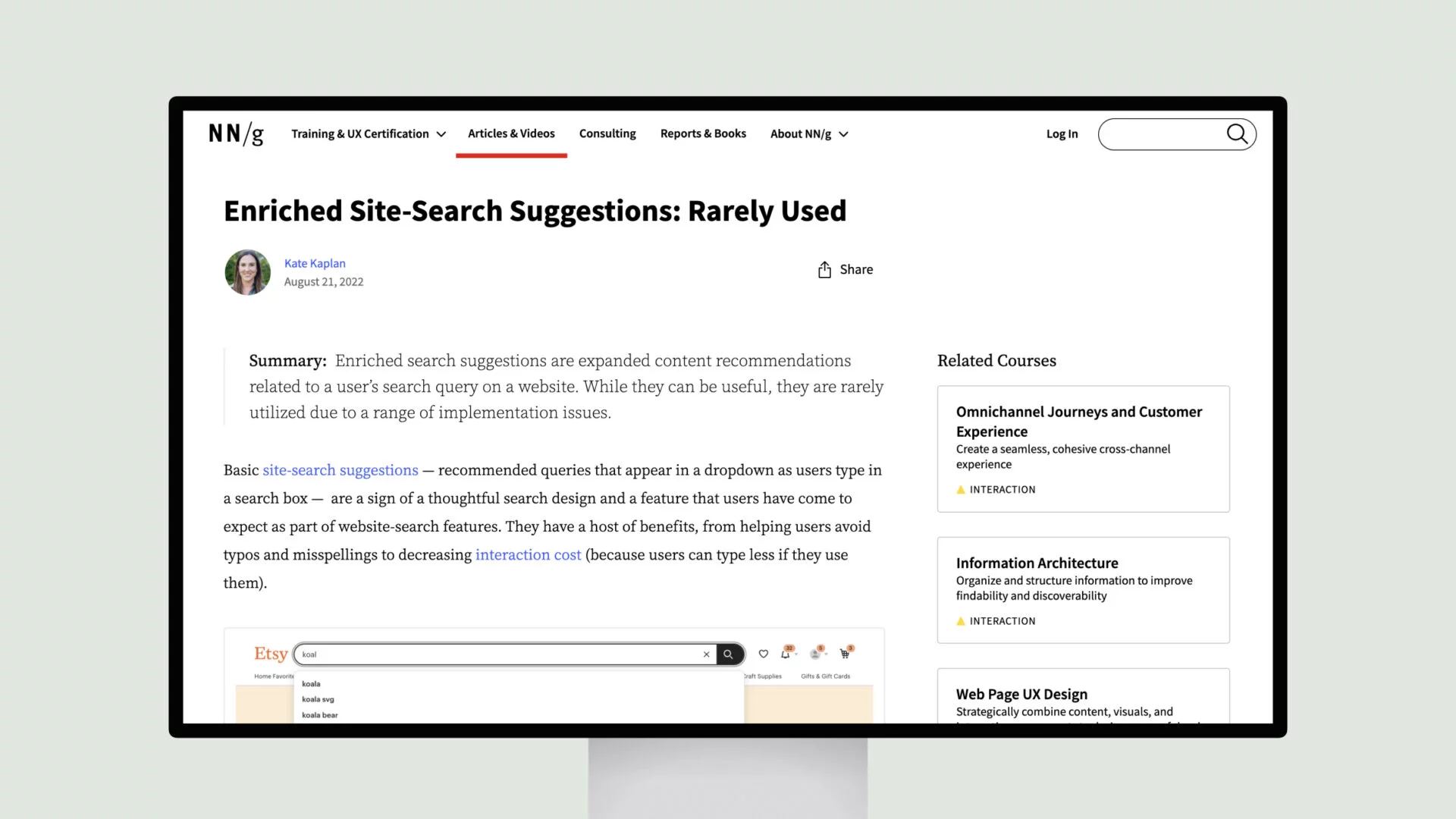Click the Articles & Videos tab
Viewport: 1456px width, 819px height.
pyautogui.click(x=511, y=133)
